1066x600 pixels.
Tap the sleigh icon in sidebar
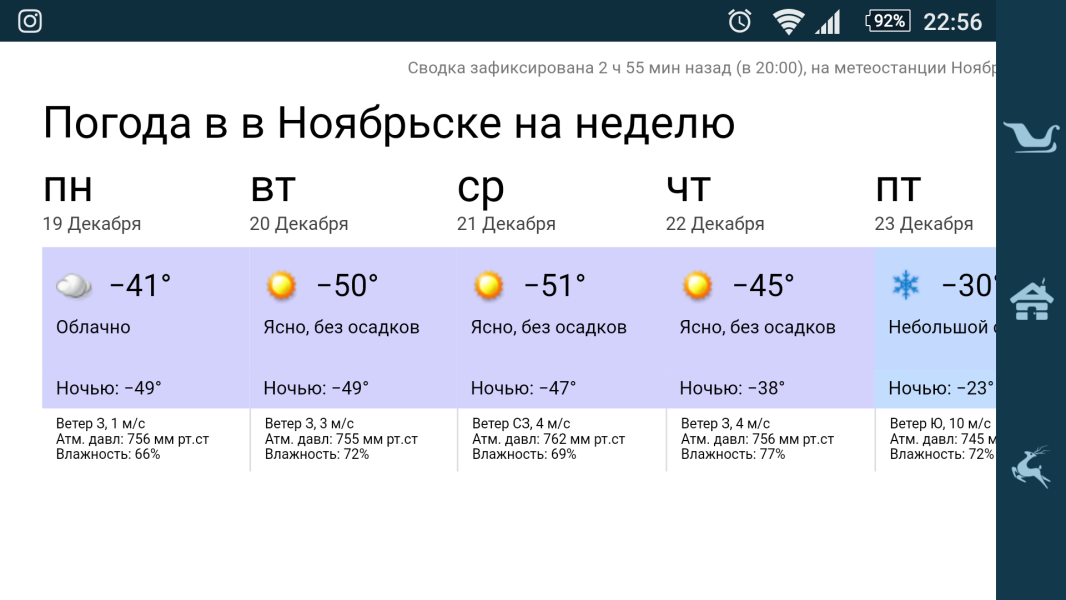[x=1031, y=136]
